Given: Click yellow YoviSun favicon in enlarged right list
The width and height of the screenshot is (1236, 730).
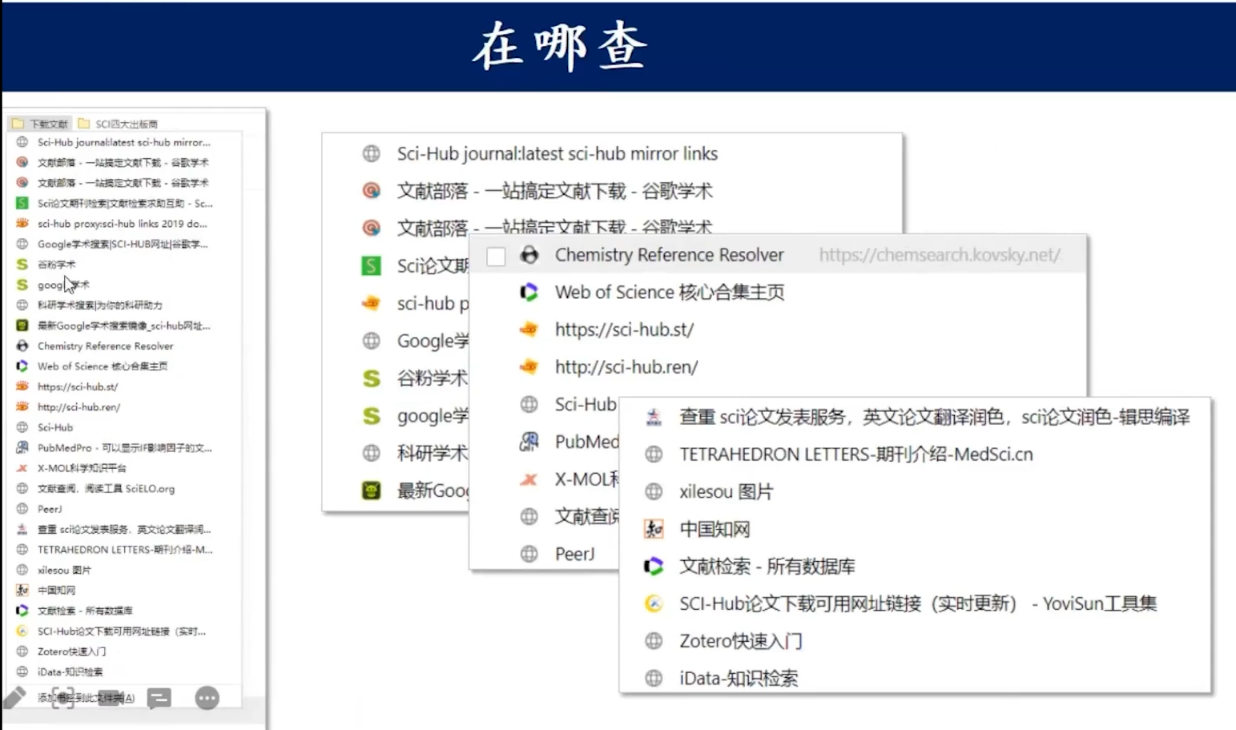Looking at the screenshot, I should tap(654, 604).
